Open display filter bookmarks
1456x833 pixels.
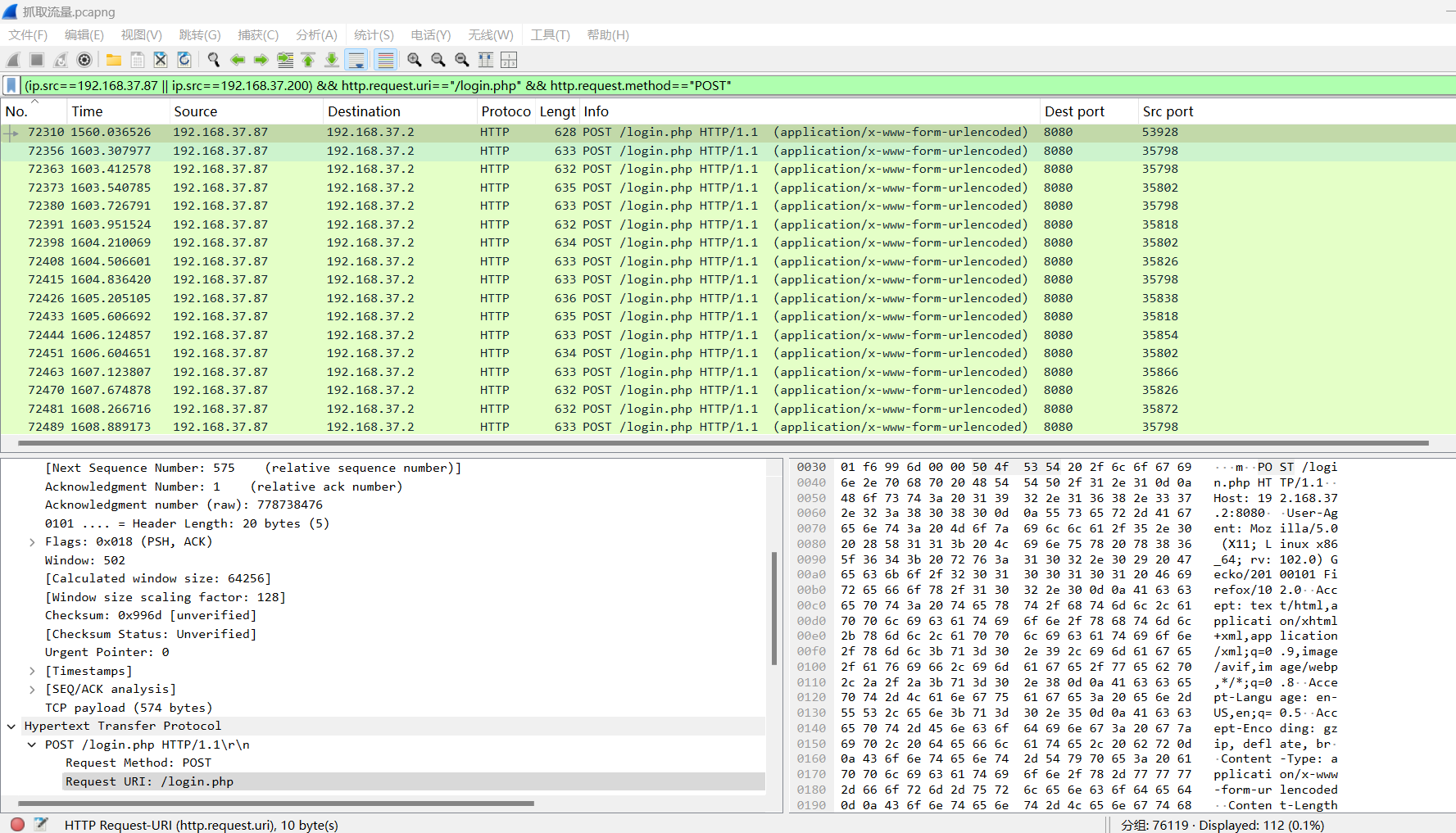[x=11, y=85]
